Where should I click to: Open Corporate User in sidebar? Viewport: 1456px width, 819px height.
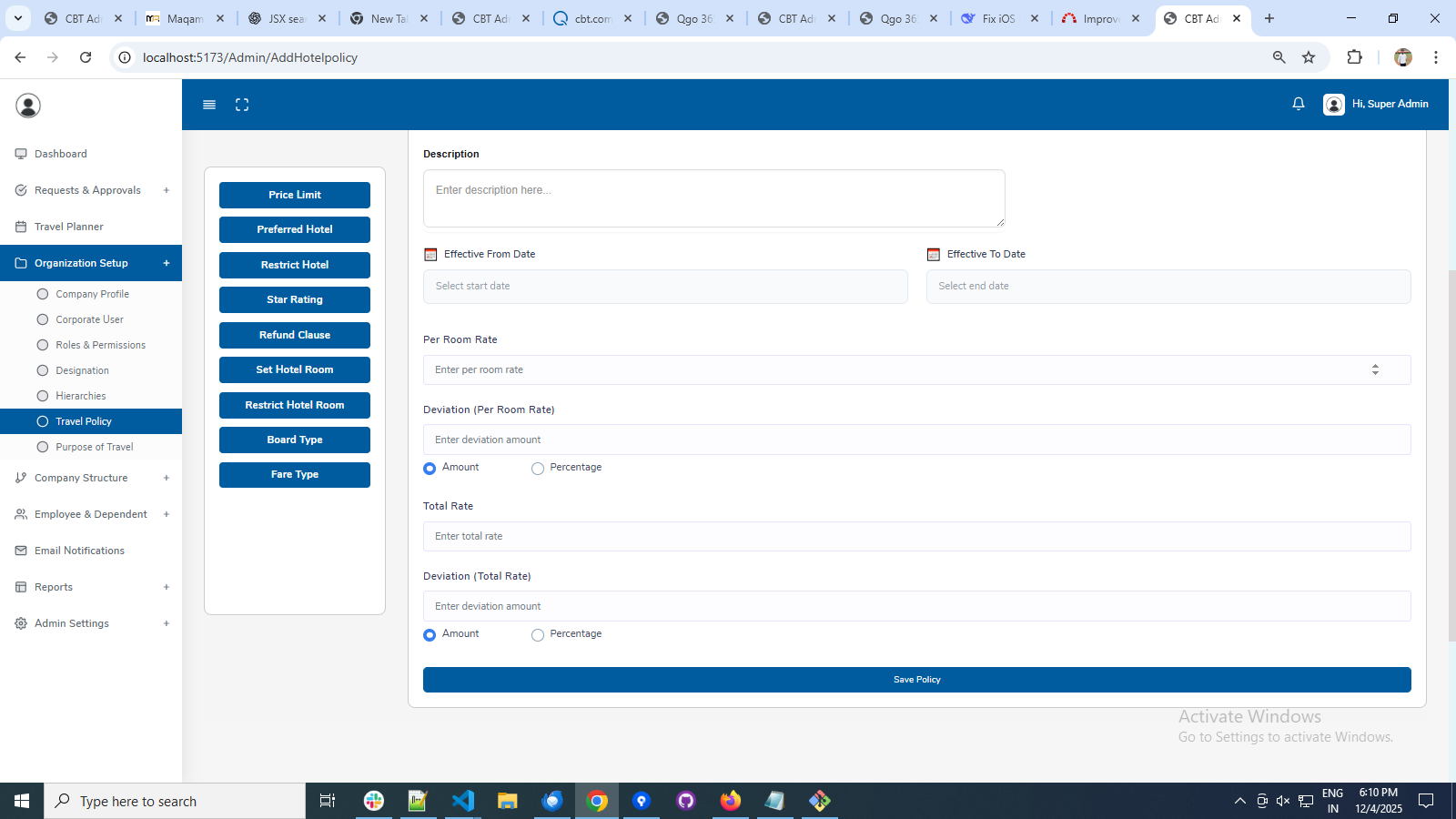click(89, 319)
